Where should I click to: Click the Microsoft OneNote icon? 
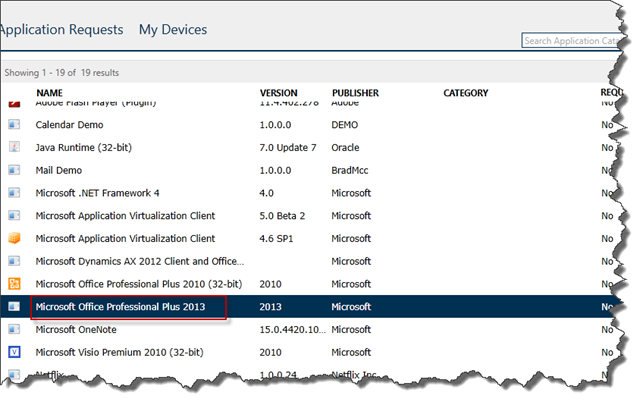14,329
